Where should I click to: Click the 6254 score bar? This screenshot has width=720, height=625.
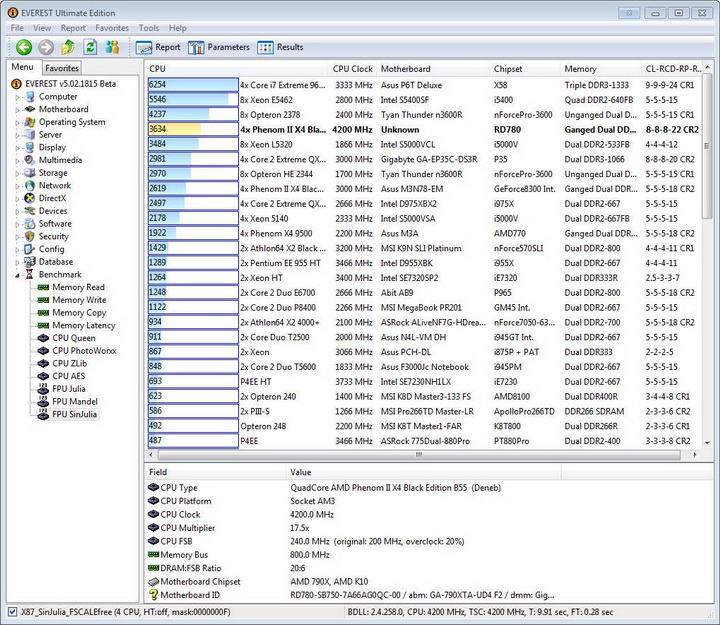coord(193,85)
